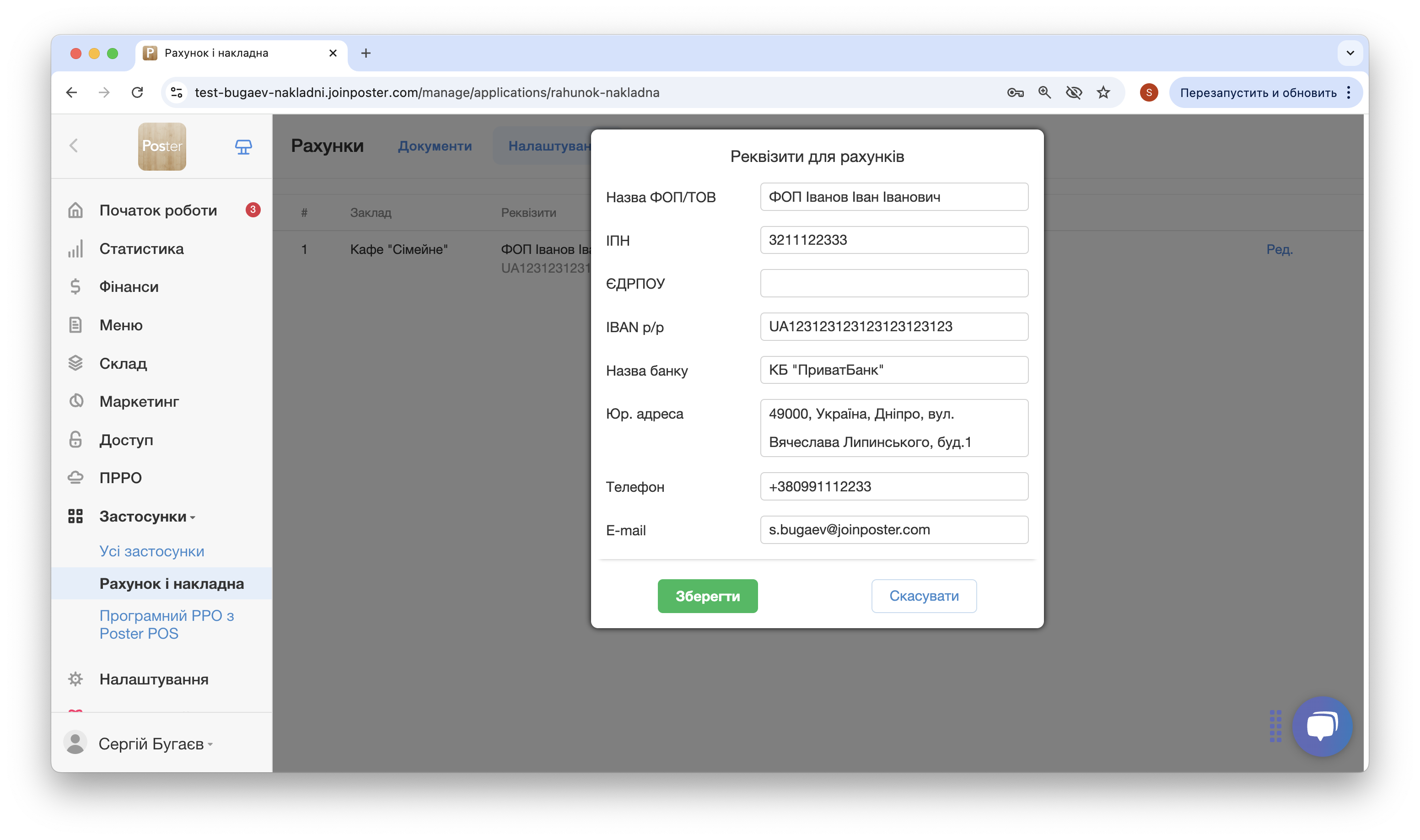The width and height of the screenshot is (1420, 840).
Task: Close the Рахунок і накладна tab
Action: click(333, 53)
